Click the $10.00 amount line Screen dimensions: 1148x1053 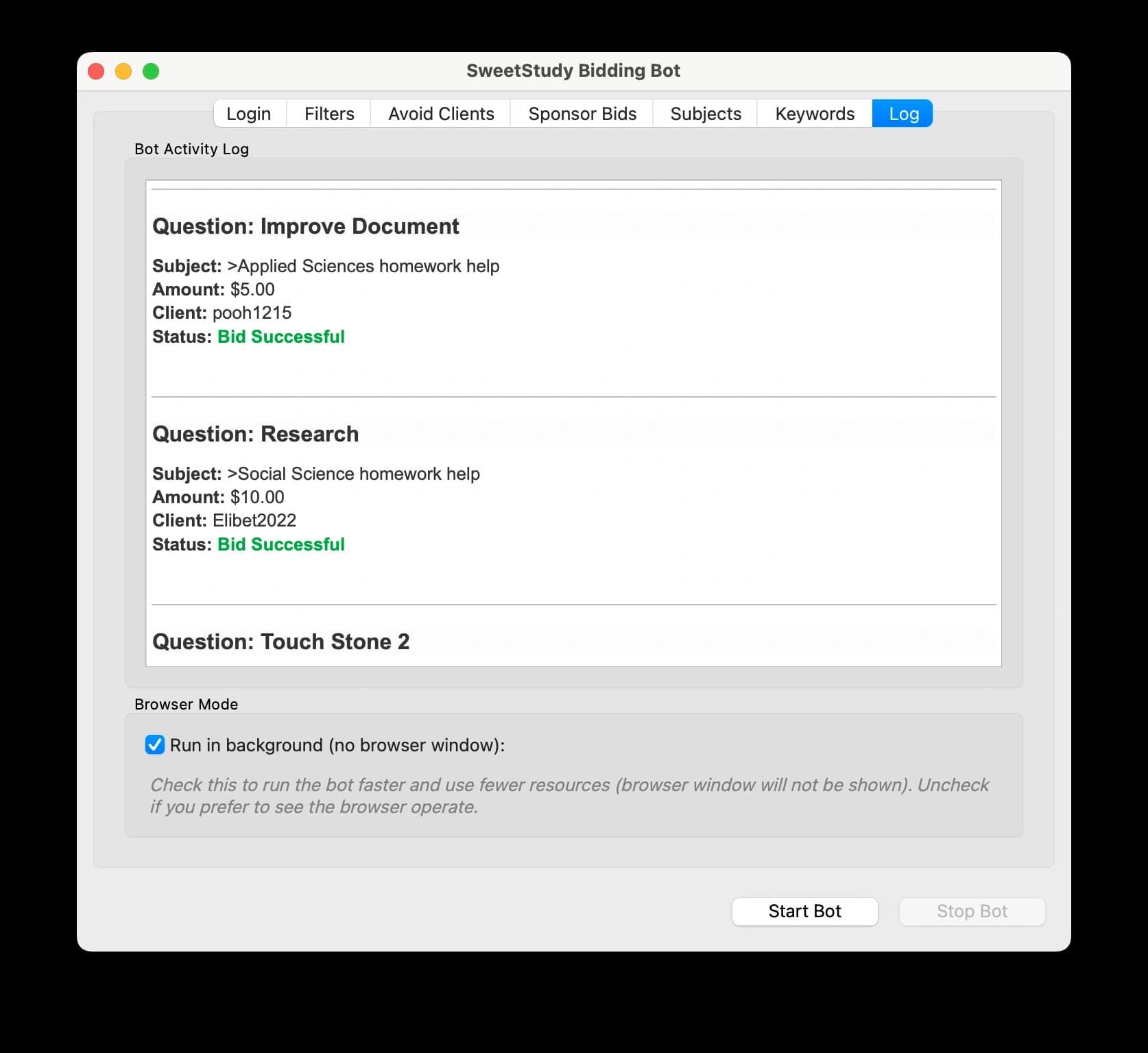218,497
